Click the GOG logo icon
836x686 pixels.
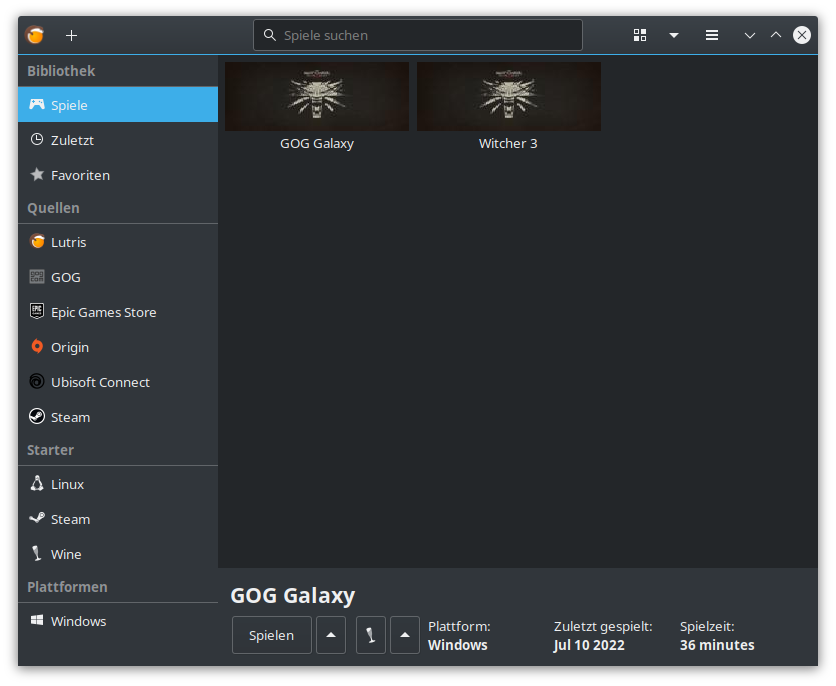click(37, 277)
